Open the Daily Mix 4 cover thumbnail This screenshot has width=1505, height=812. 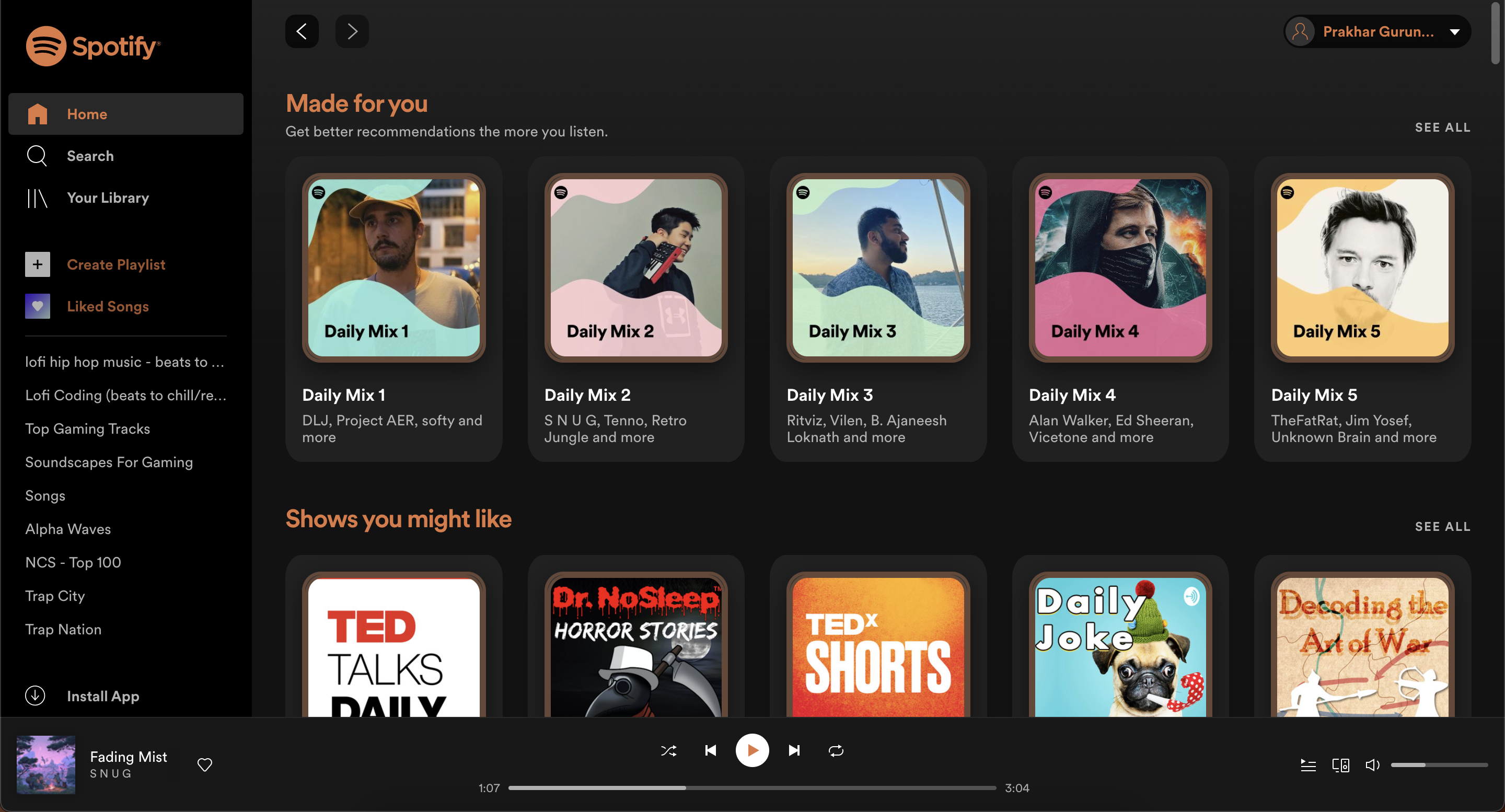[x=1120, y=268]
